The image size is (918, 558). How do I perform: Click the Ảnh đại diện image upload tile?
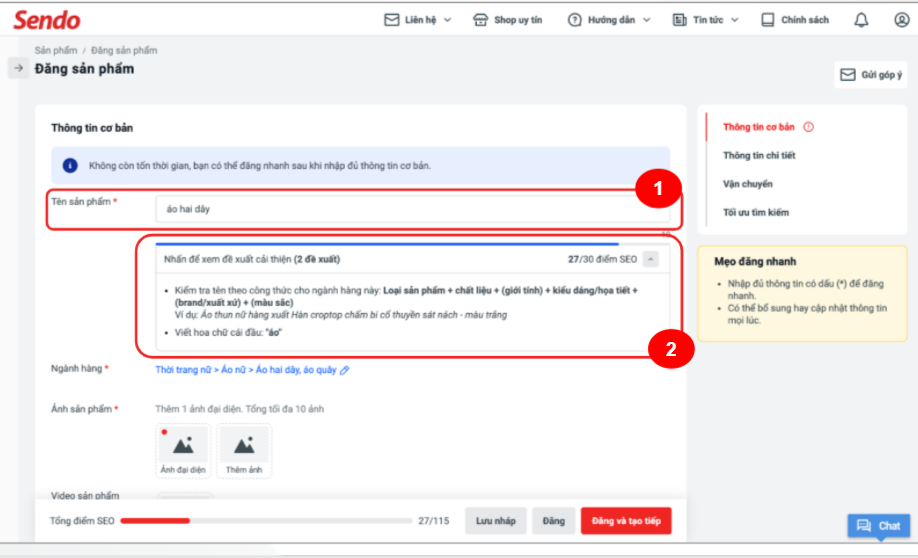click(183, 450)
